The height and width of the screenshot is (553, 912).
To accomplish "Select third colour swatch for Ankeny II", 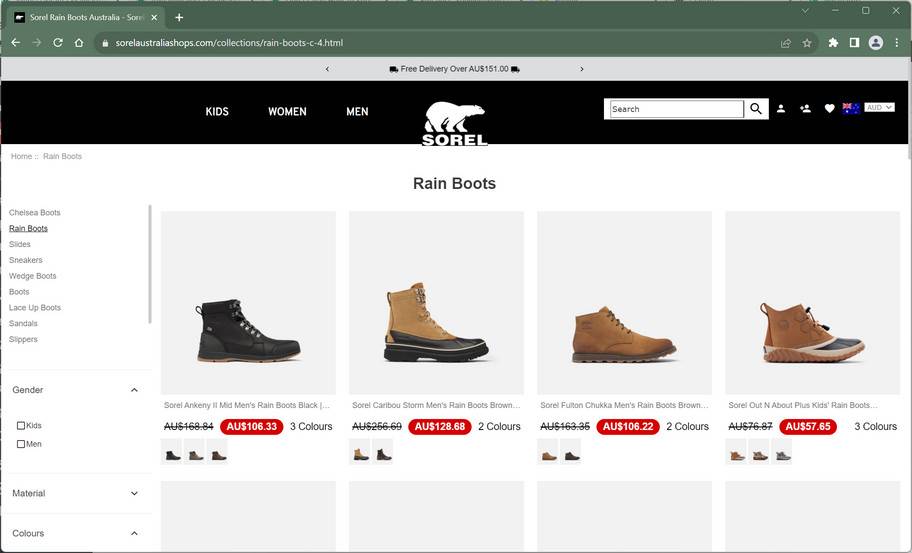I will [218, 452].
